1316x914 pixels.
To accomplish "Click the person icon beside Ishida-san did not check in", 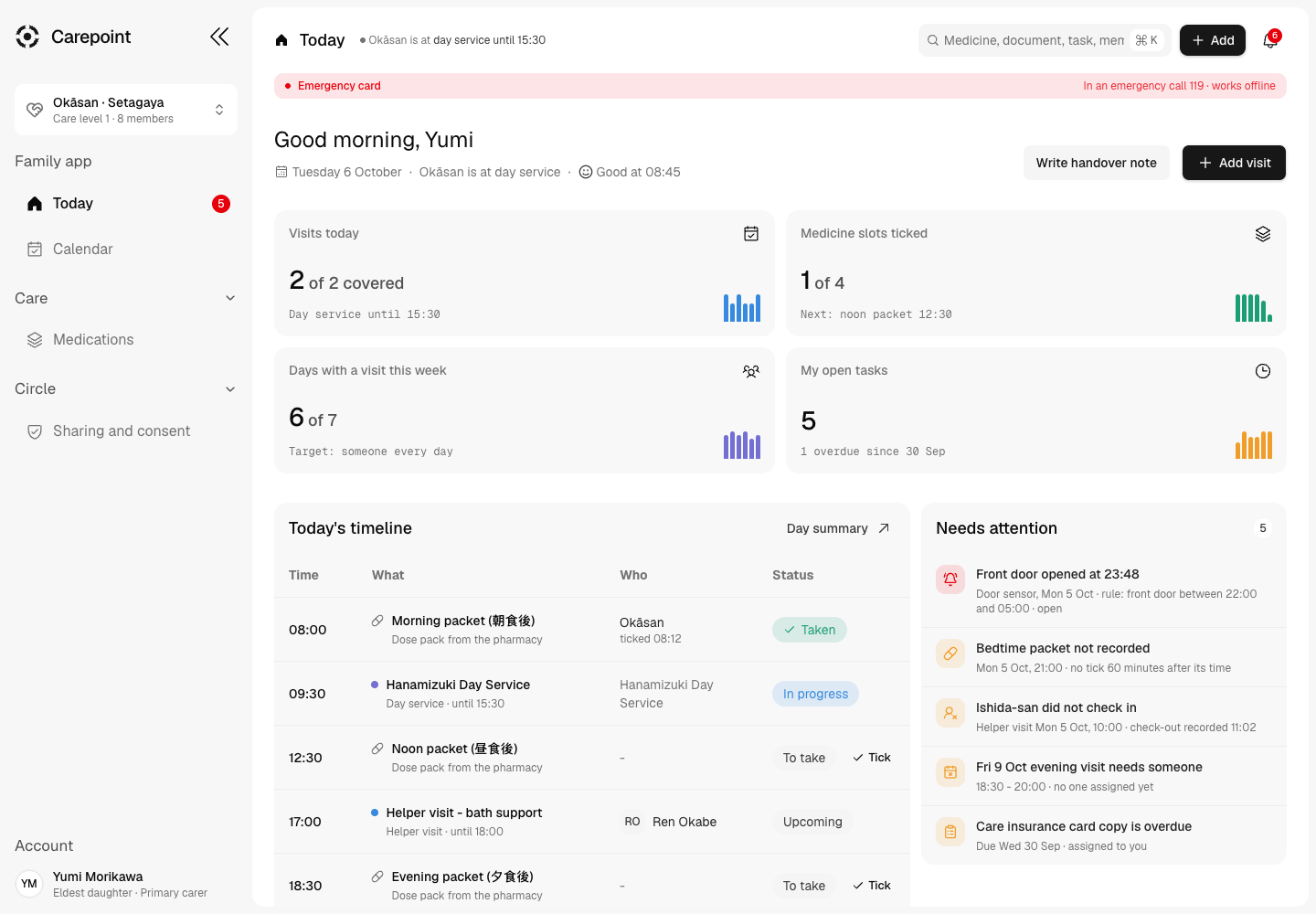I will (950, 713).
